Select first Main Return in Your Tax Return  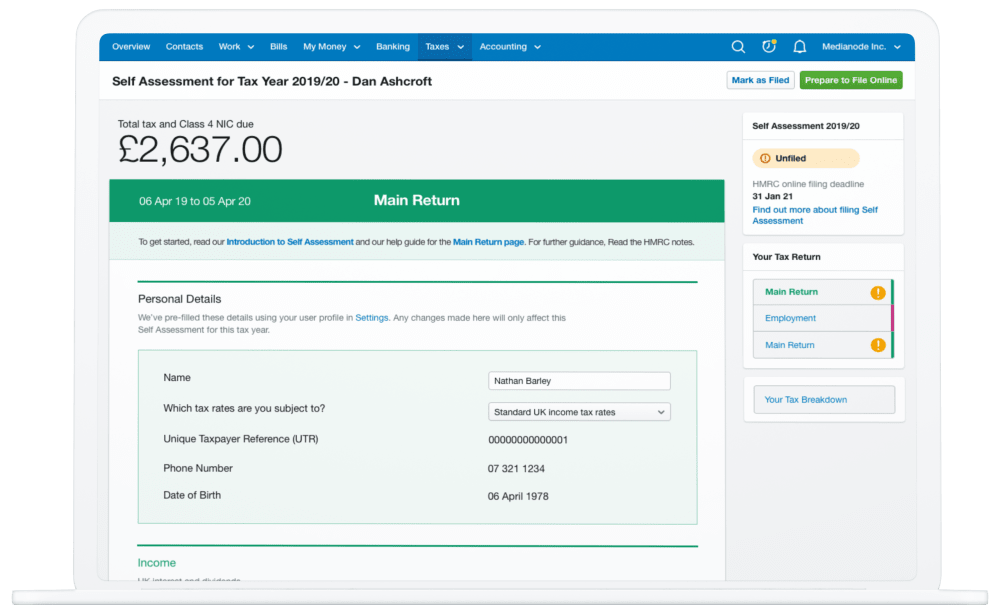pos(823,292)
